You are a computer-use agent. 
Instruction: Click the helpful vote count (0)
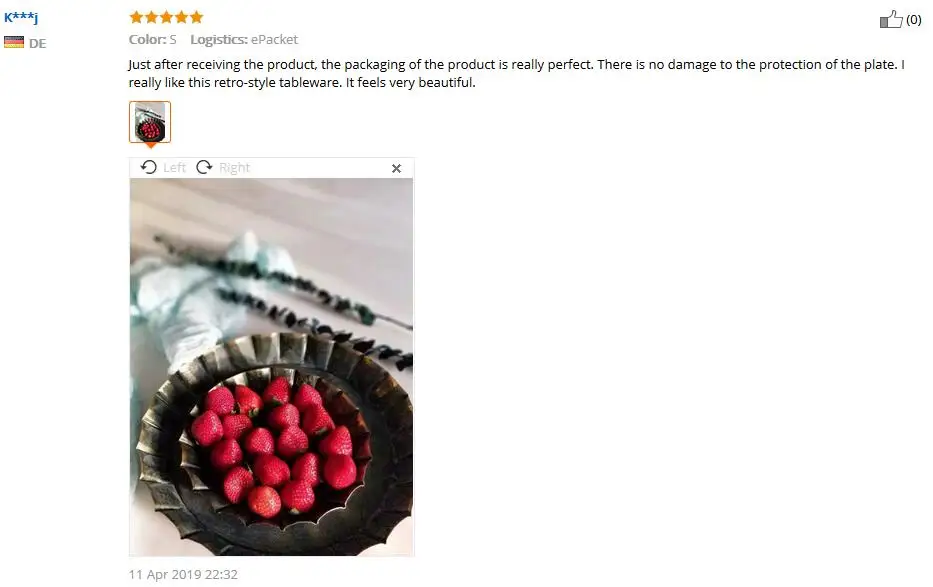pos(913,20)
